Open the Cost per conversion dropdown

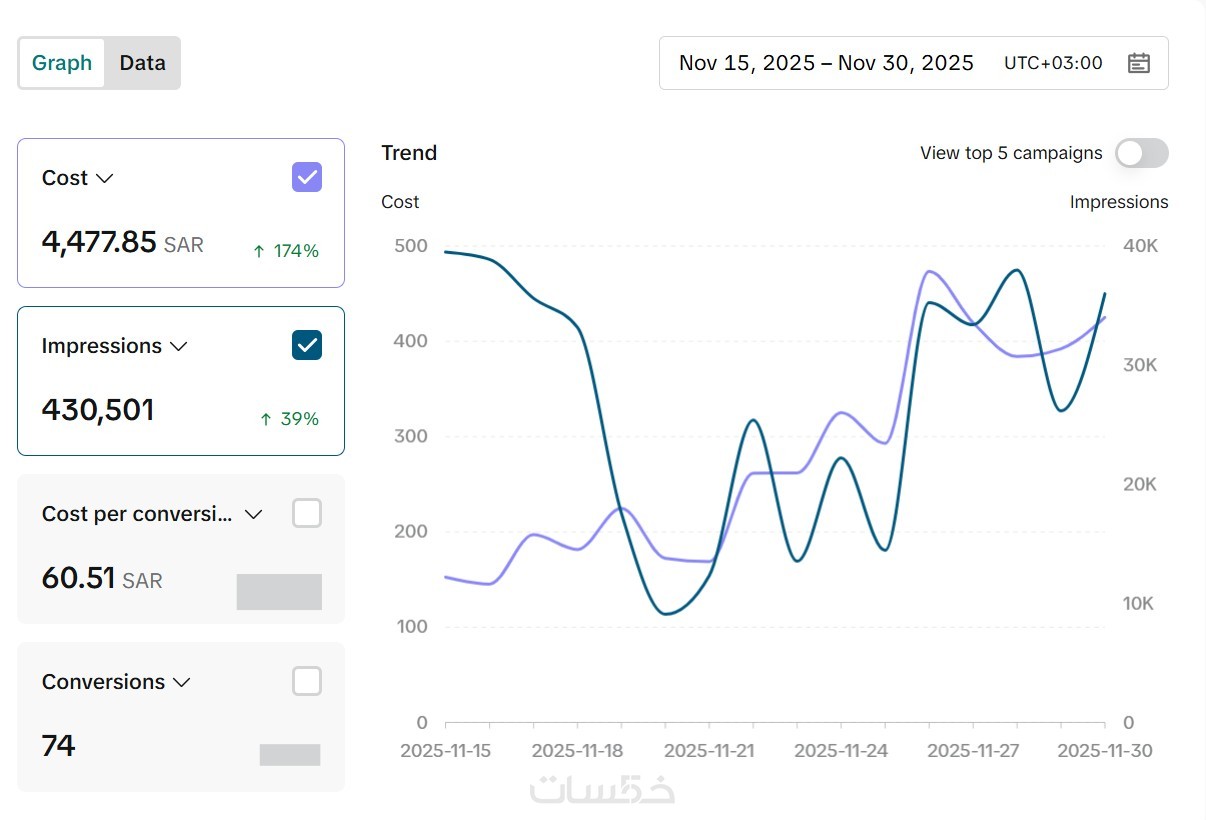tap(254, 514)
